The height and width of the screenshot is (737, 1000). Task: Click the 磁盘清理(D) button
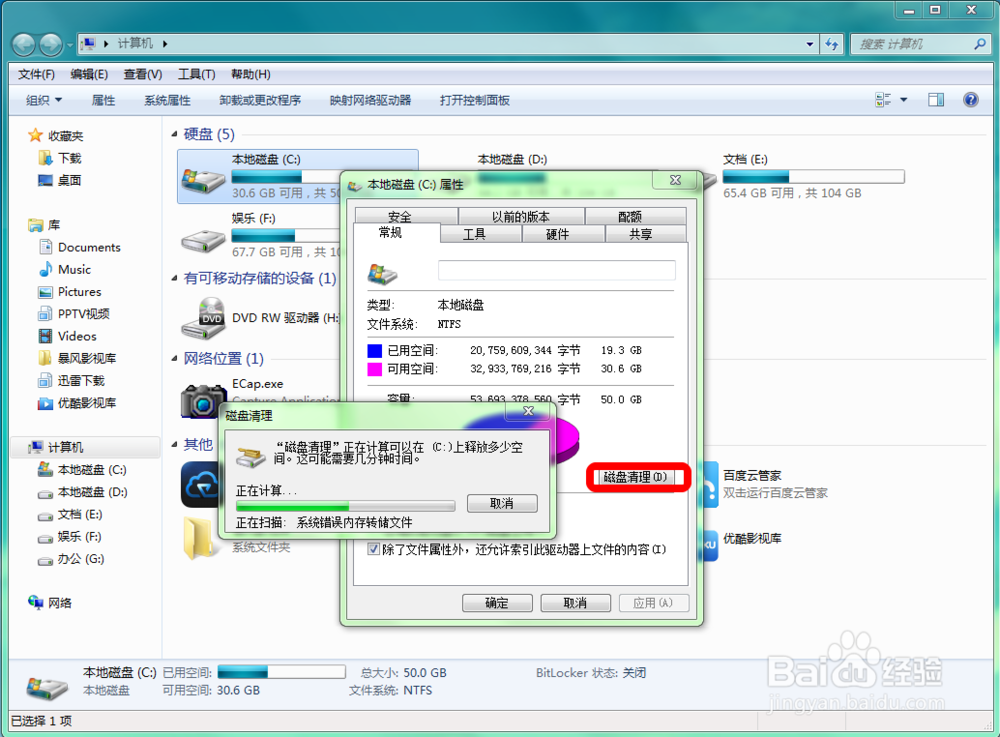636,477
